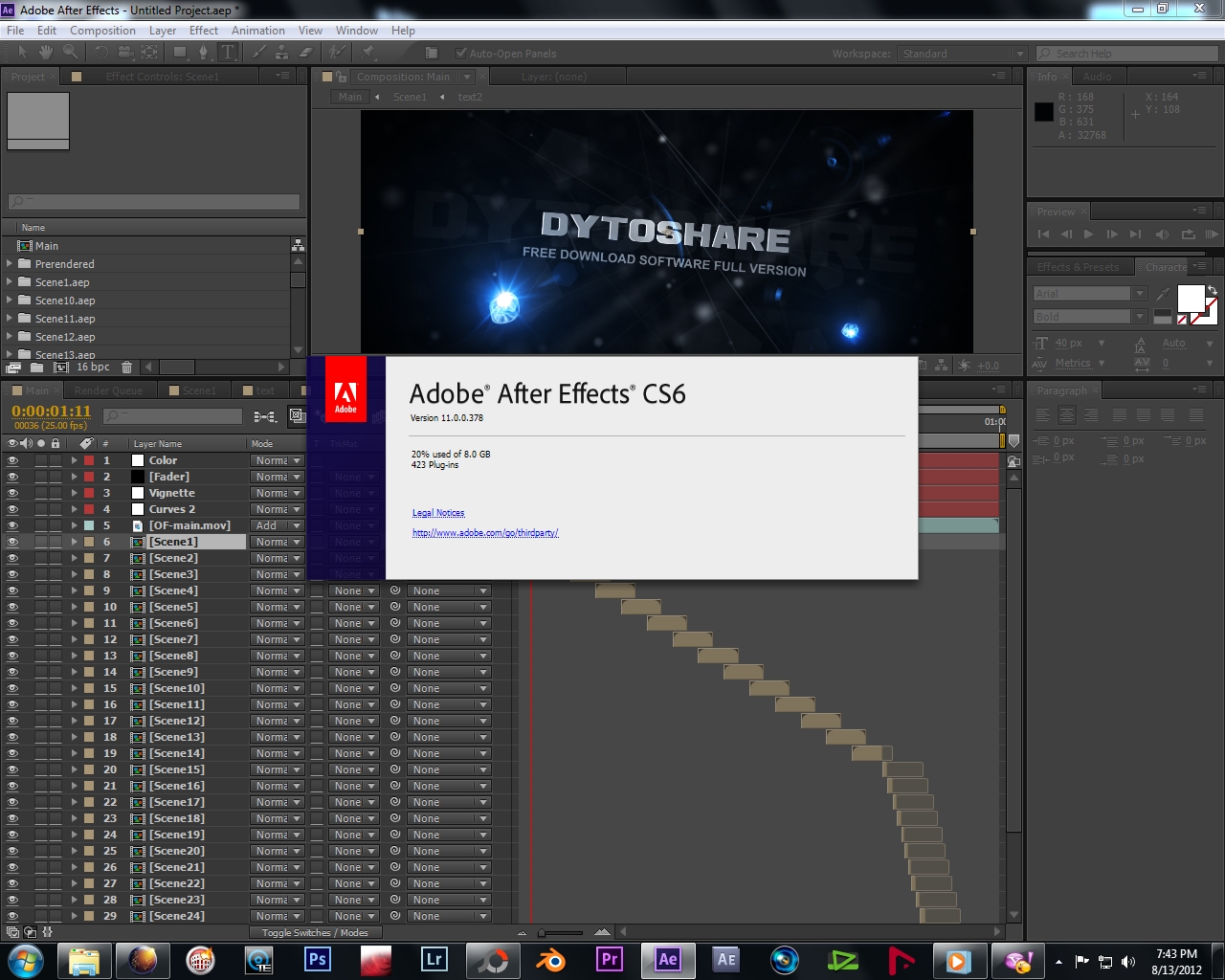Select the Clone Stamp tool
Screen dimensions: 1225x980
click(281, 52)
